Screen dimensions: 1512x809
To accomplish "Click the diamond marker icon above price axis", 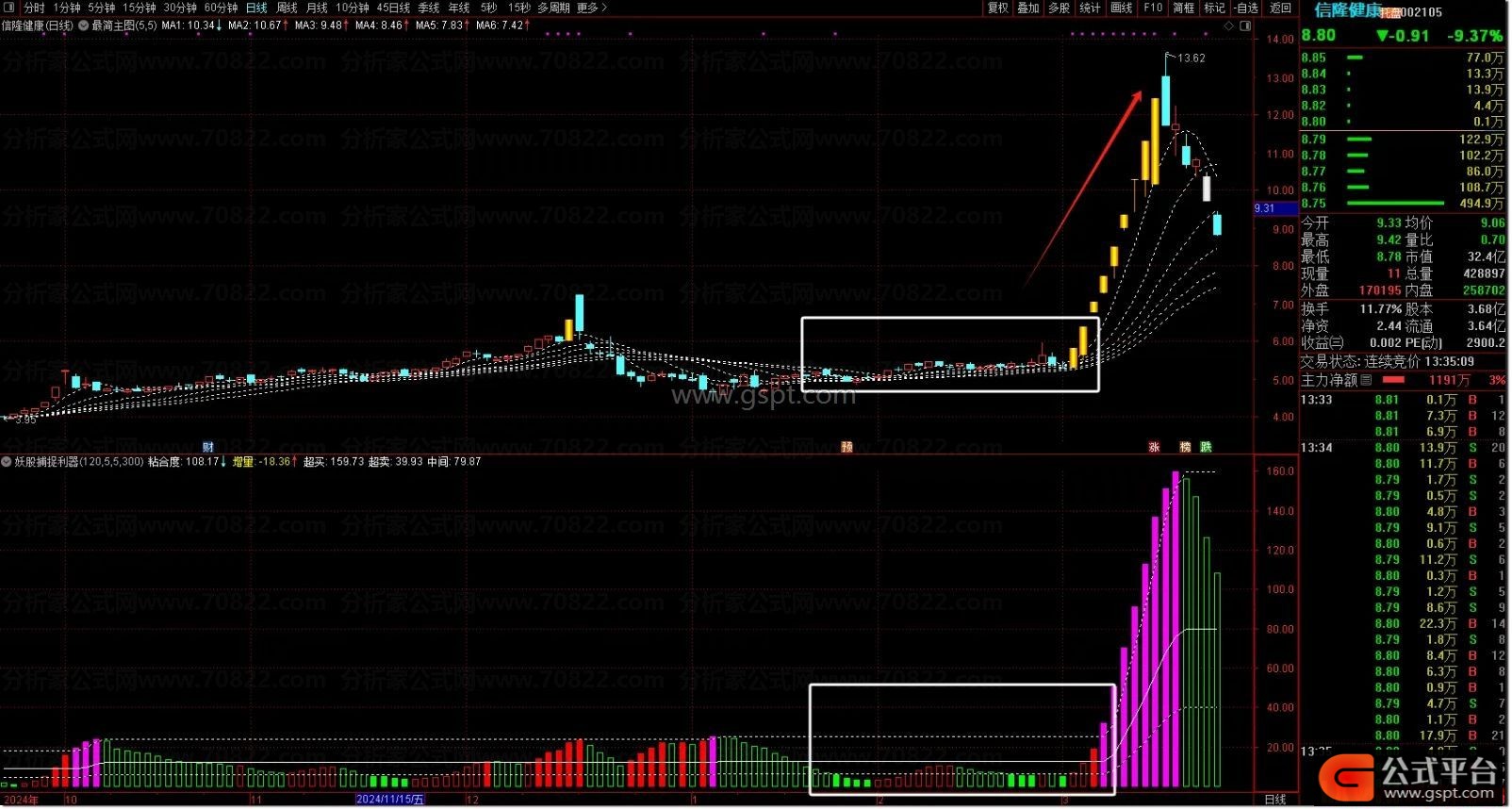I will click(x=1228, y=25).
